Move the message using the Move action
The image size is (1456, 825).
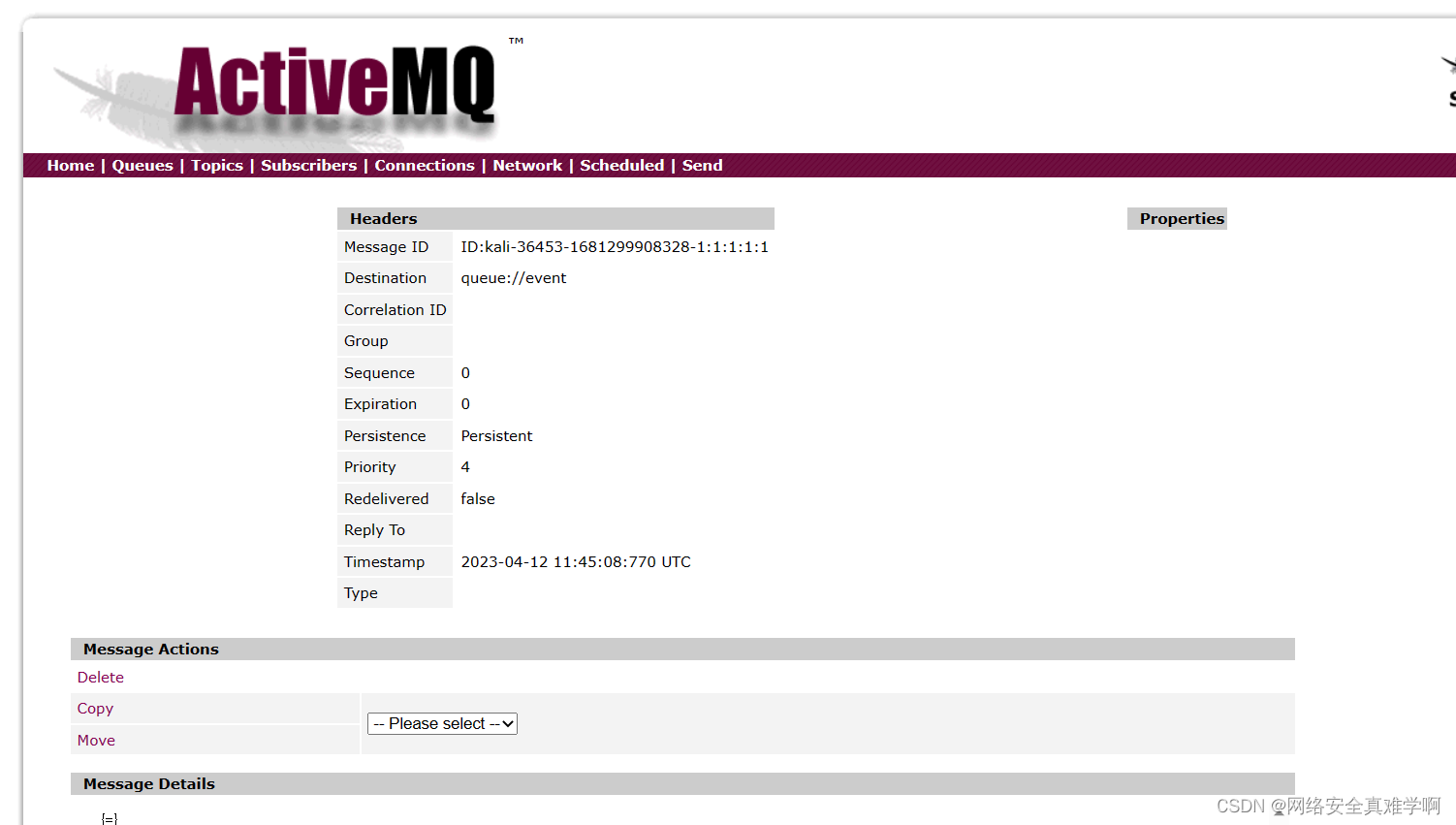coord(95,740)
